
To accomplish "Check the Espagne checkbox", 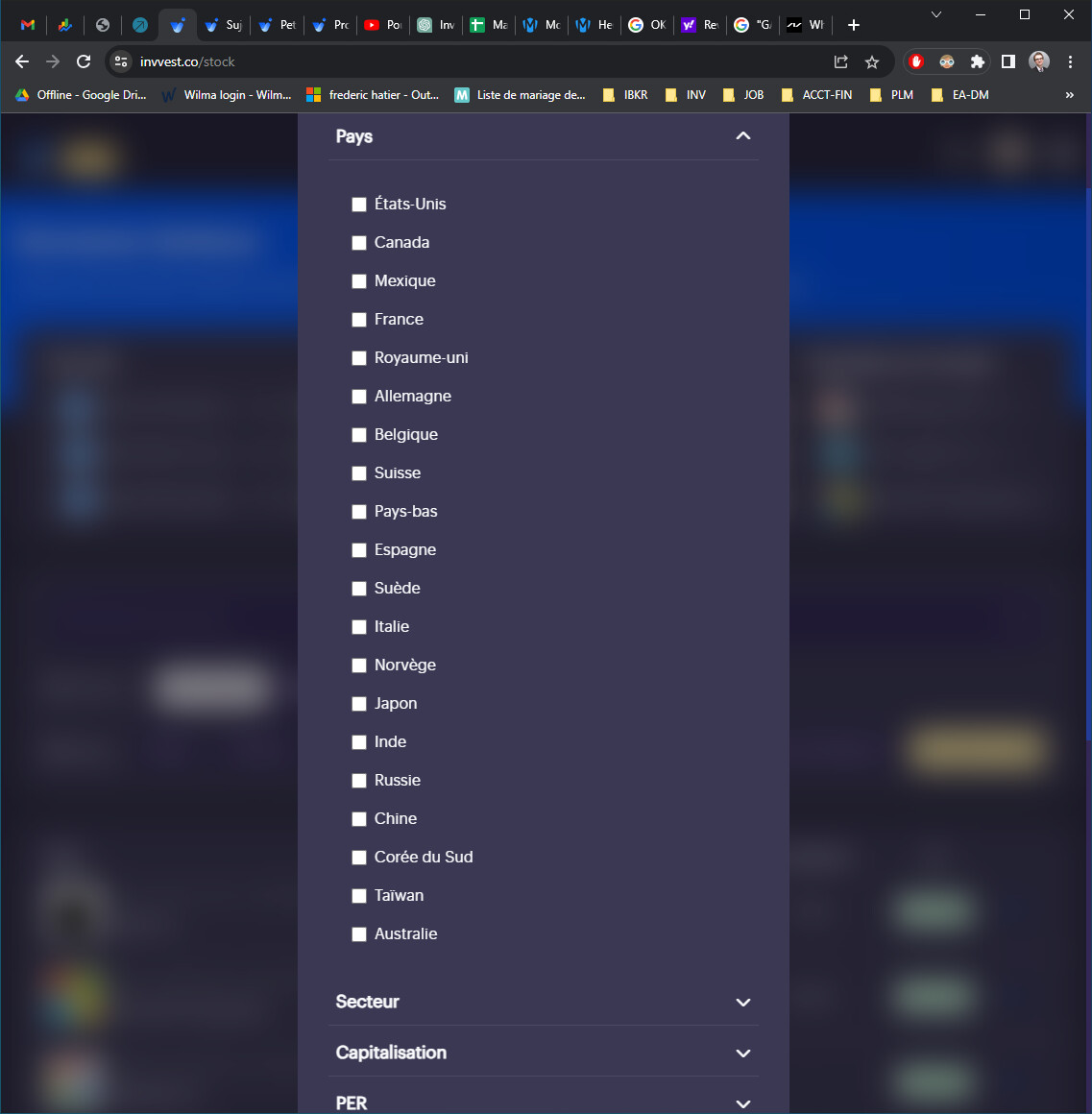I will click(359, 550).
